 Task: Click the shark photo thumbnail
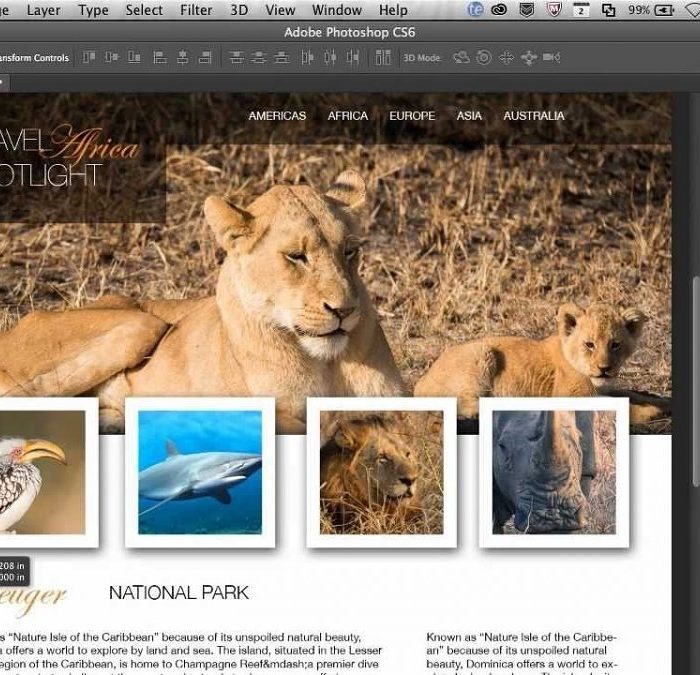[200, 472]
